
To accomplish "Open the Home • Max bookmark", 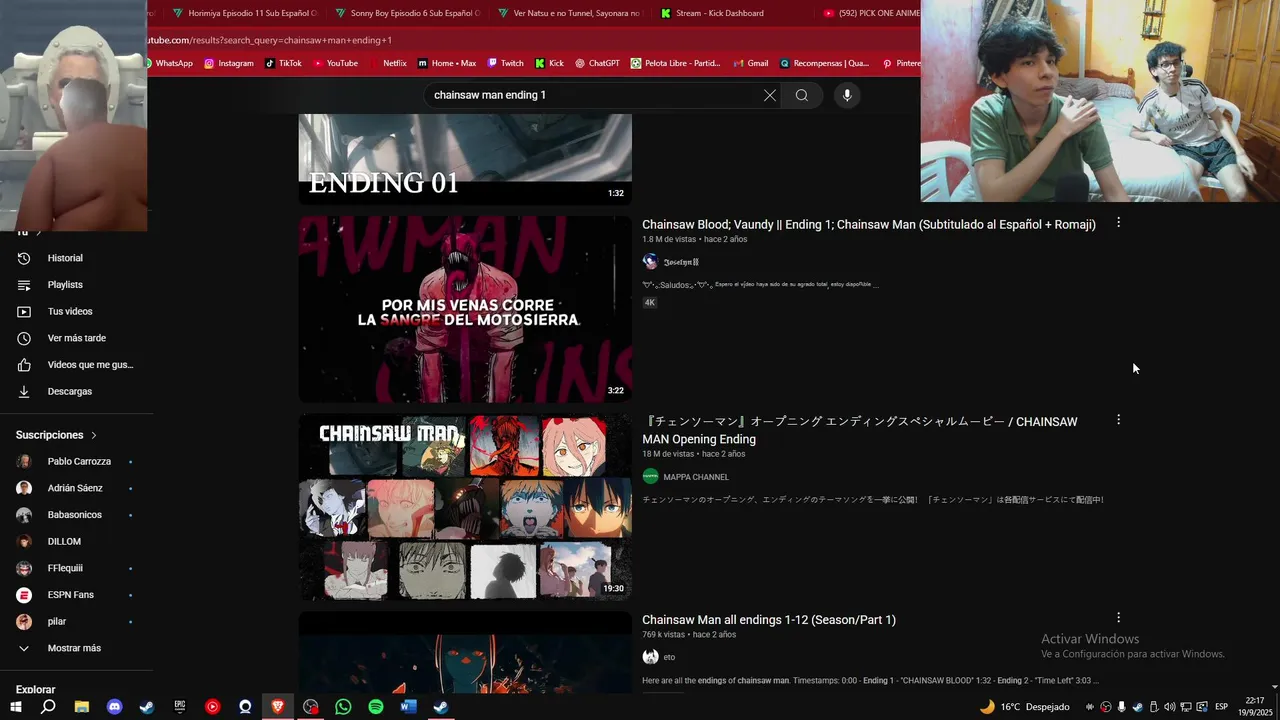I will (x=447, y=63).
